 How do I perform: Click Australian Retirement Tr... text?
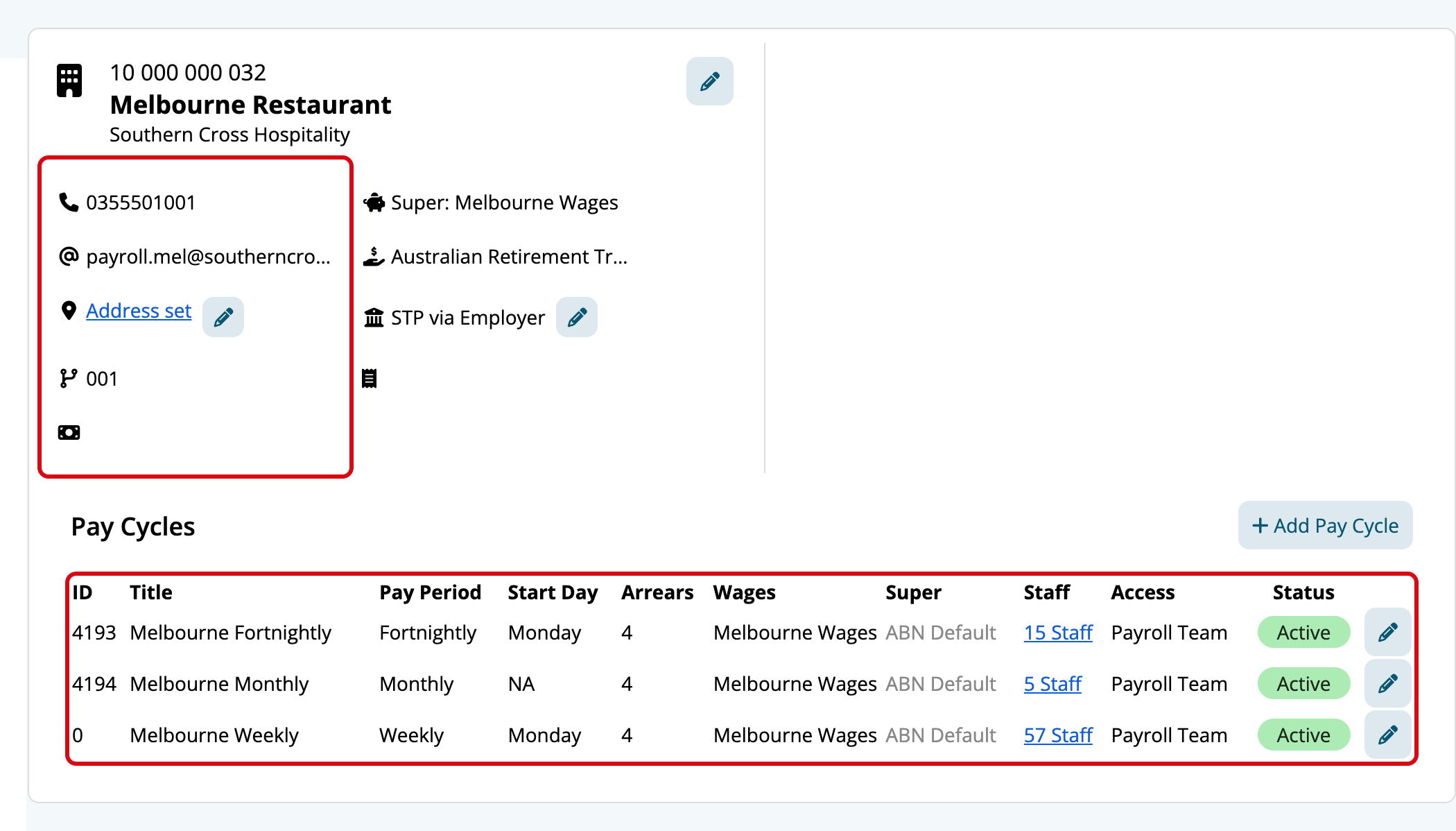(509, 257)
